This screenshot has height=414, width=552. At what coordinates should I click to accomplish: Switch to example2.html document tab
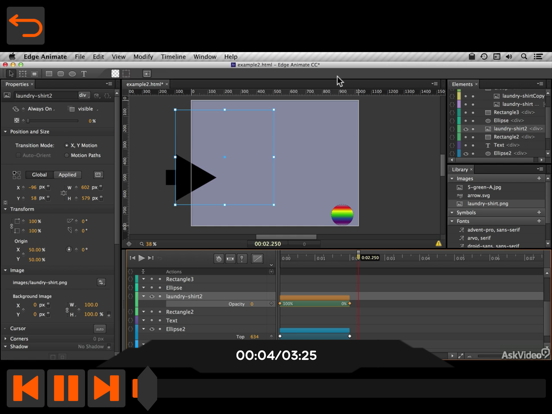145,84
